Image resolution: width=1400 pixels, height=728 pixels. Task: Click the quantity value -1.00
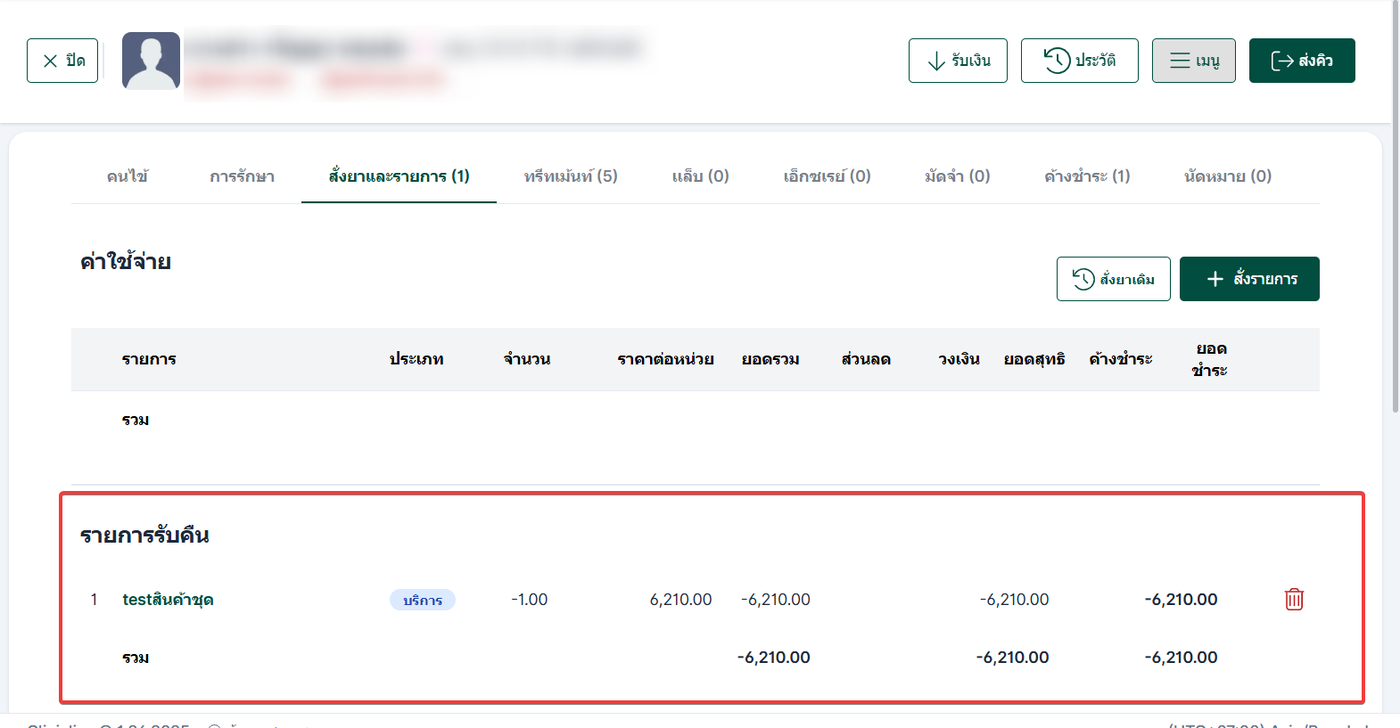[529, 600]
